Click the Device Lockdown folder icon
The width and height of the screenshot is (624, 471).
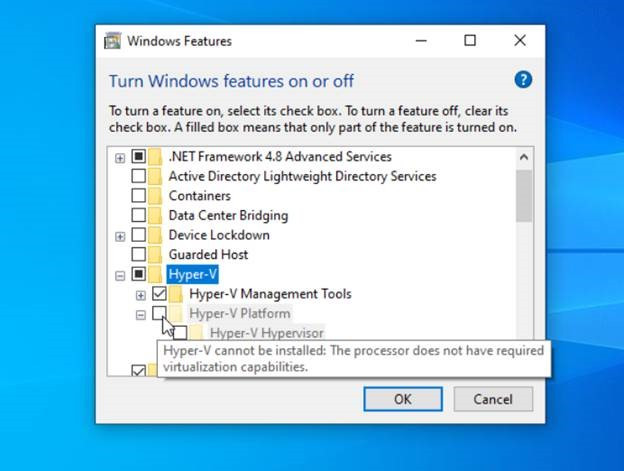[x=155, y=235]
